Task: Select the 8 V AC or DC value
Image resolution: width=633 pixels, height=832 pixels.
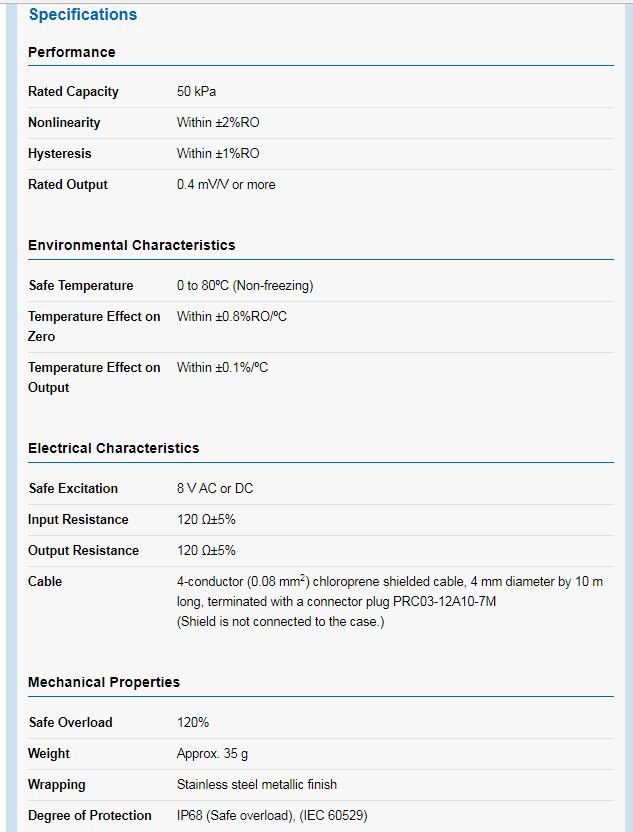Action: 215,488
